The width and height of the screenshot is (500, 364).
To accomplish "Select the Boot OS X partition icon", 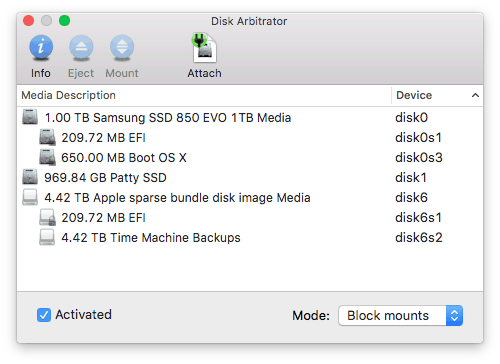I will pyautogui.click(x=47, y=157).
